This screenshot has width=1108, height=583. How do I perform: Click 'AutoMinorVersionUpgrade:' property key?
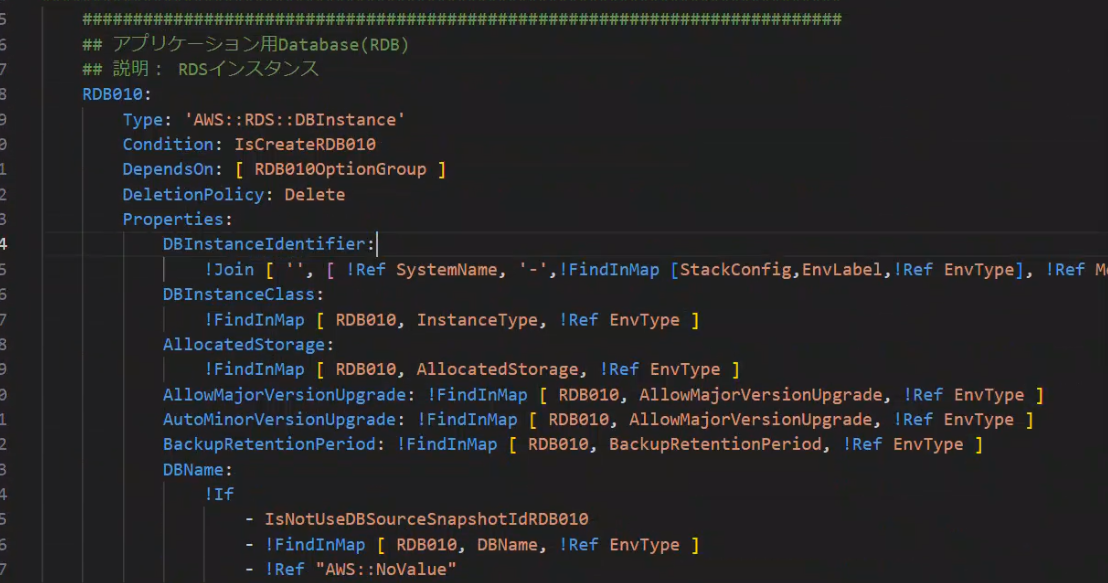283,420
